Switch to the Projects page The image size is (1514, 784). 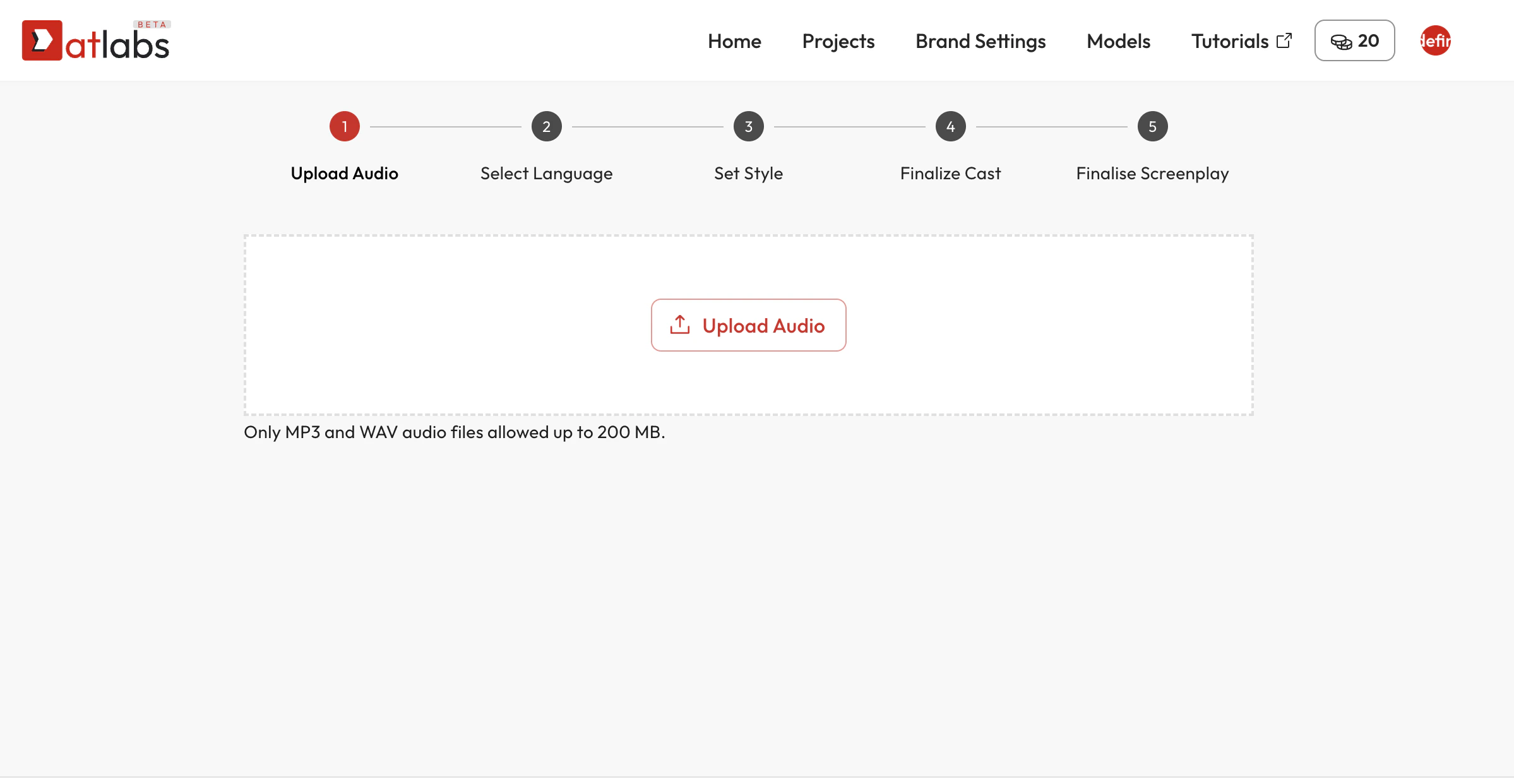click(838, 40)
